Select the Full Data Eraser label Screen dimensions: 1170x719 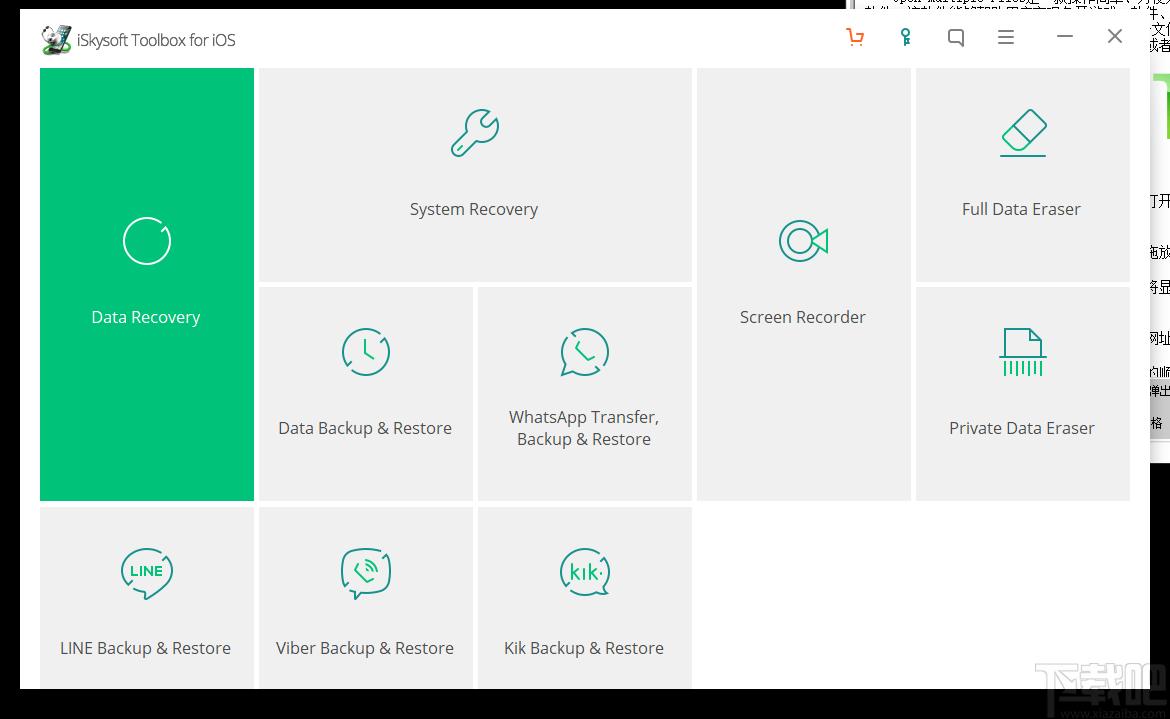click(x=1022, y=209)
